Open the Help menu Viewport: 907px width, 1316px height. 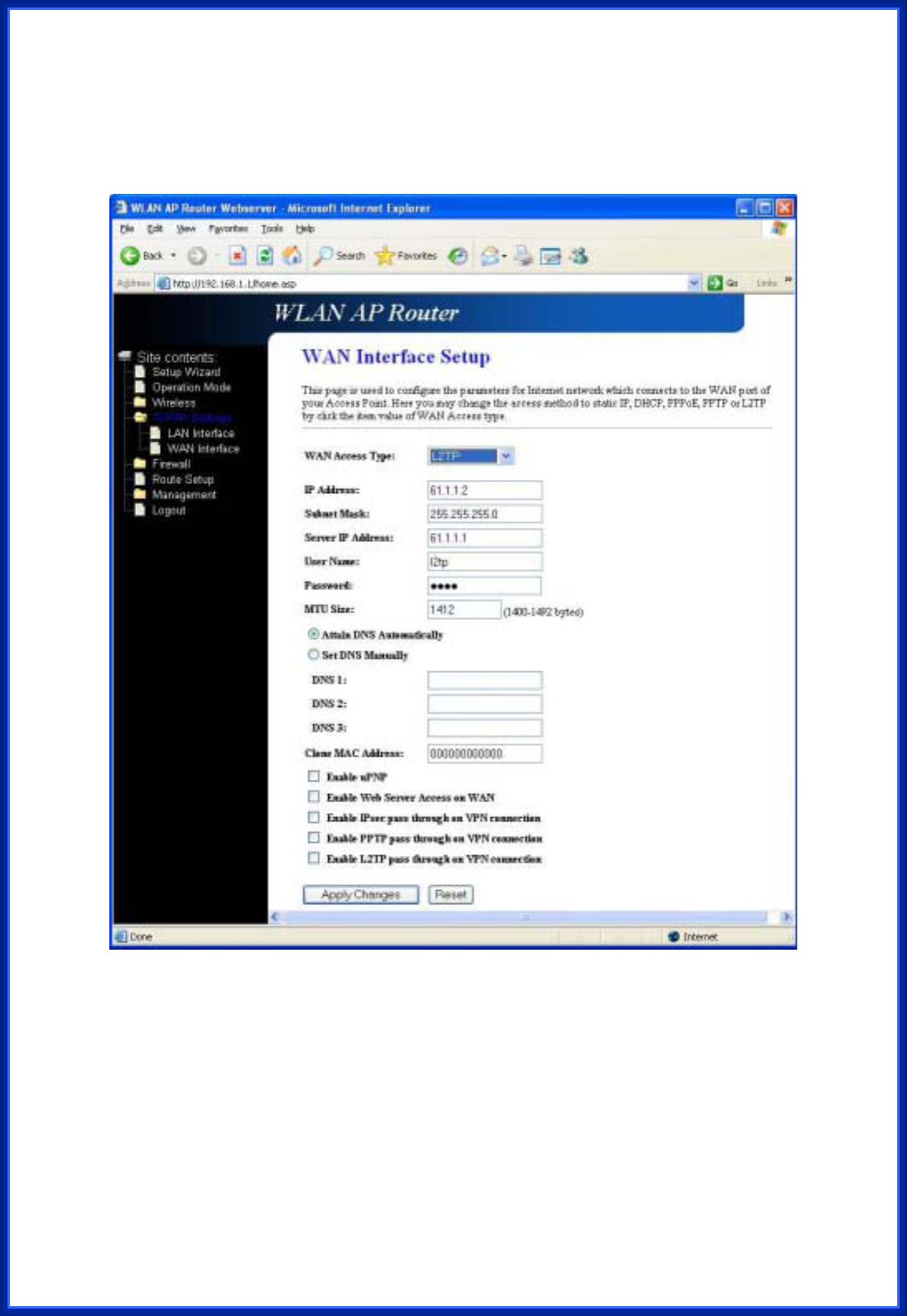click(305, 229)
